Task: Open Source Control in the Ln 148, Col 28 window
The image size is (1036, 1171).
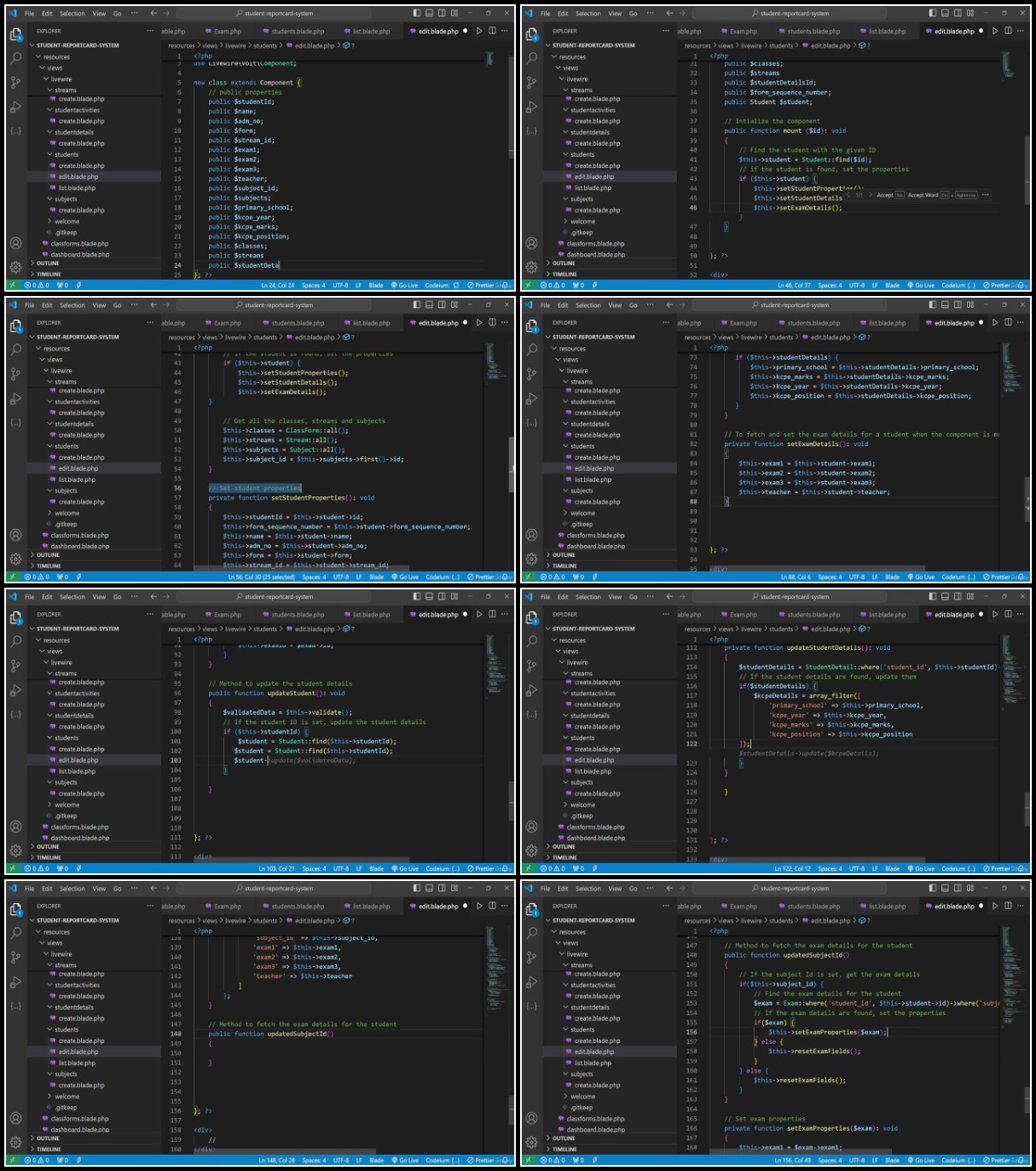Action: pos(15,958)
